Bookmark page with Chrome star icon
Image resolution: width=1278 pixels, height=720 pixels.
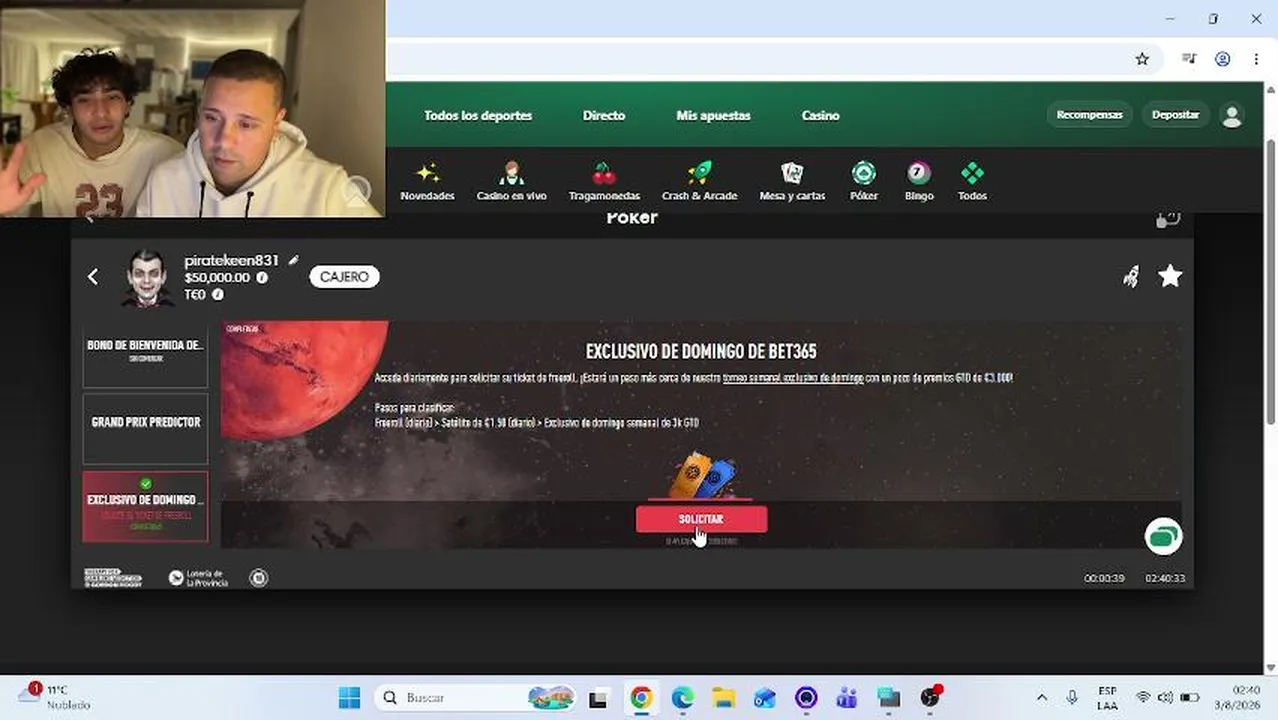point(1142,59)
